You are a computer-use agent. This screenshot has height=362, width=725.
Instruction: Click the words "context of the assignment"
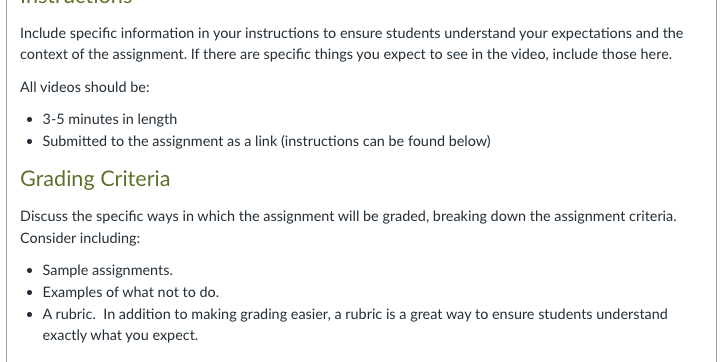pyautogui.click(x=102, y=55)
